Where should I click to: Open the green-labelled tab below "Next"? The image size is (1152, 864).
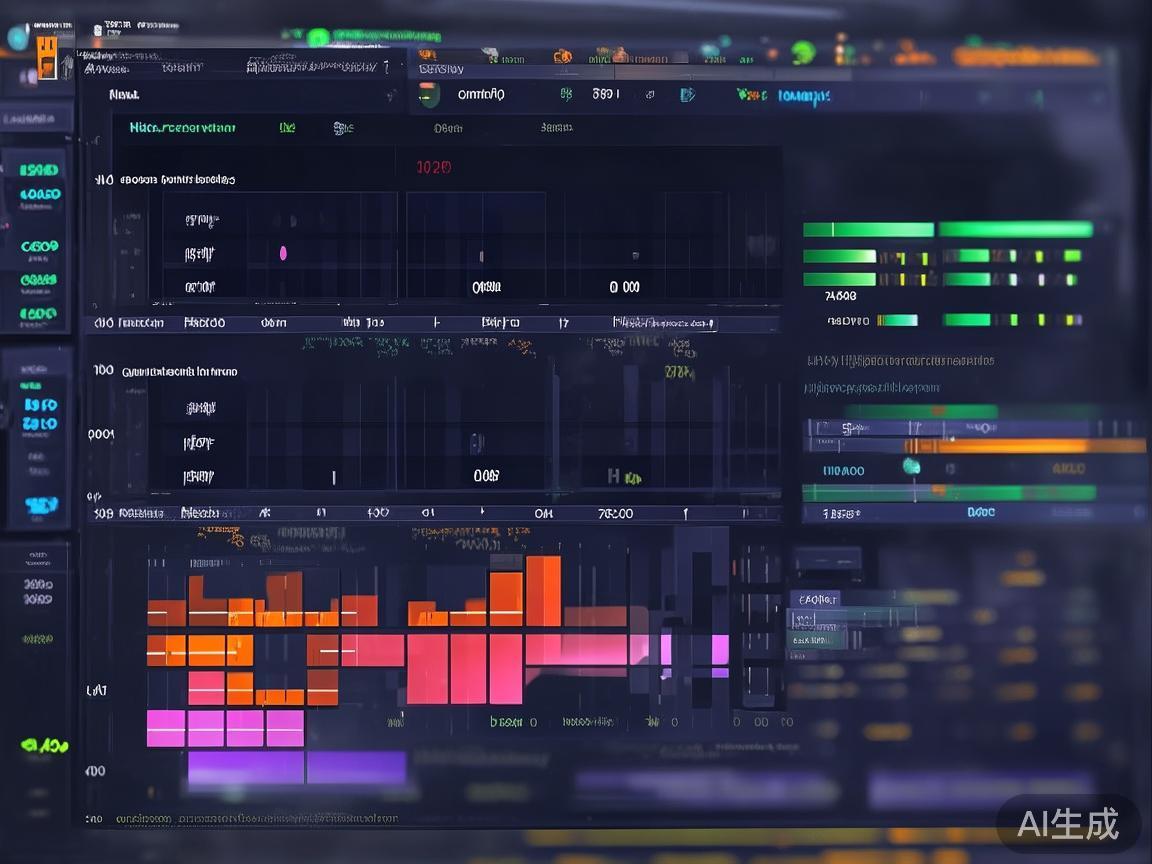pyautogui.click(x=183, y=128)
